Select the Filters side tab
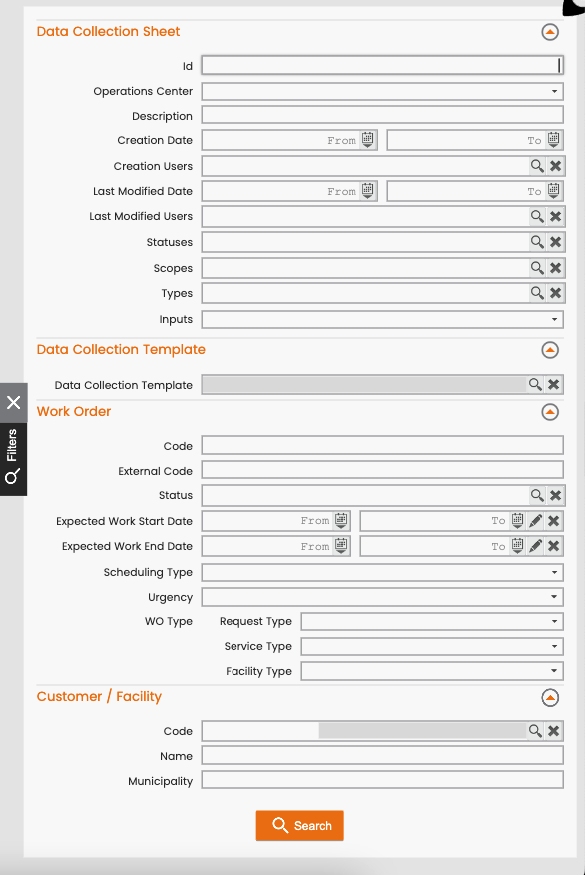This screenshot has height=875, width=585. click(x=13, y=459)
